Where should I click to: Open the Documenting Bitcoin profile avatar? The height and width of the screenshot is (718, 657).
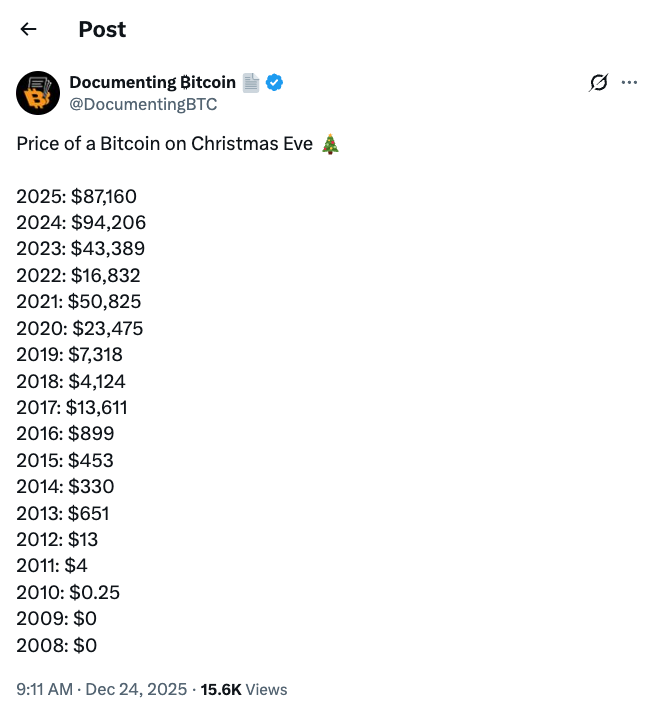(x=38, y=93)
